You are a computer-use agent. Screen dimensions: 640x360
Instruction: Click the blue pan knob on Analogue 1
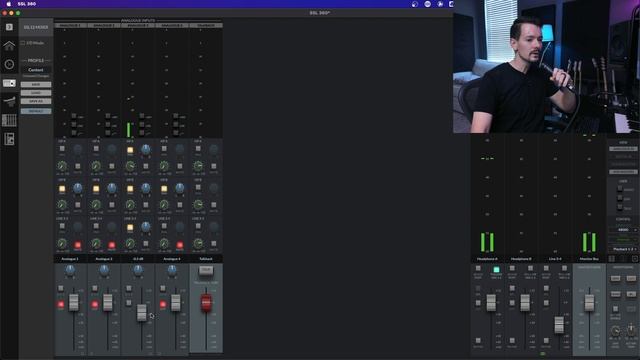70,269
